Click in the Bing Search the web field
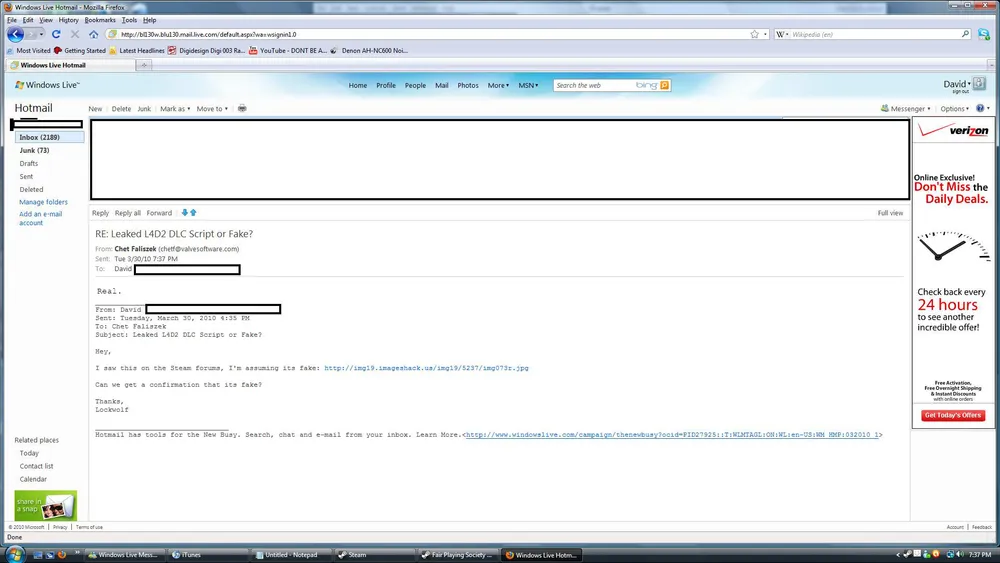Image resolution: width=1000 pixels, height=563 pixels. coord(594,86)
